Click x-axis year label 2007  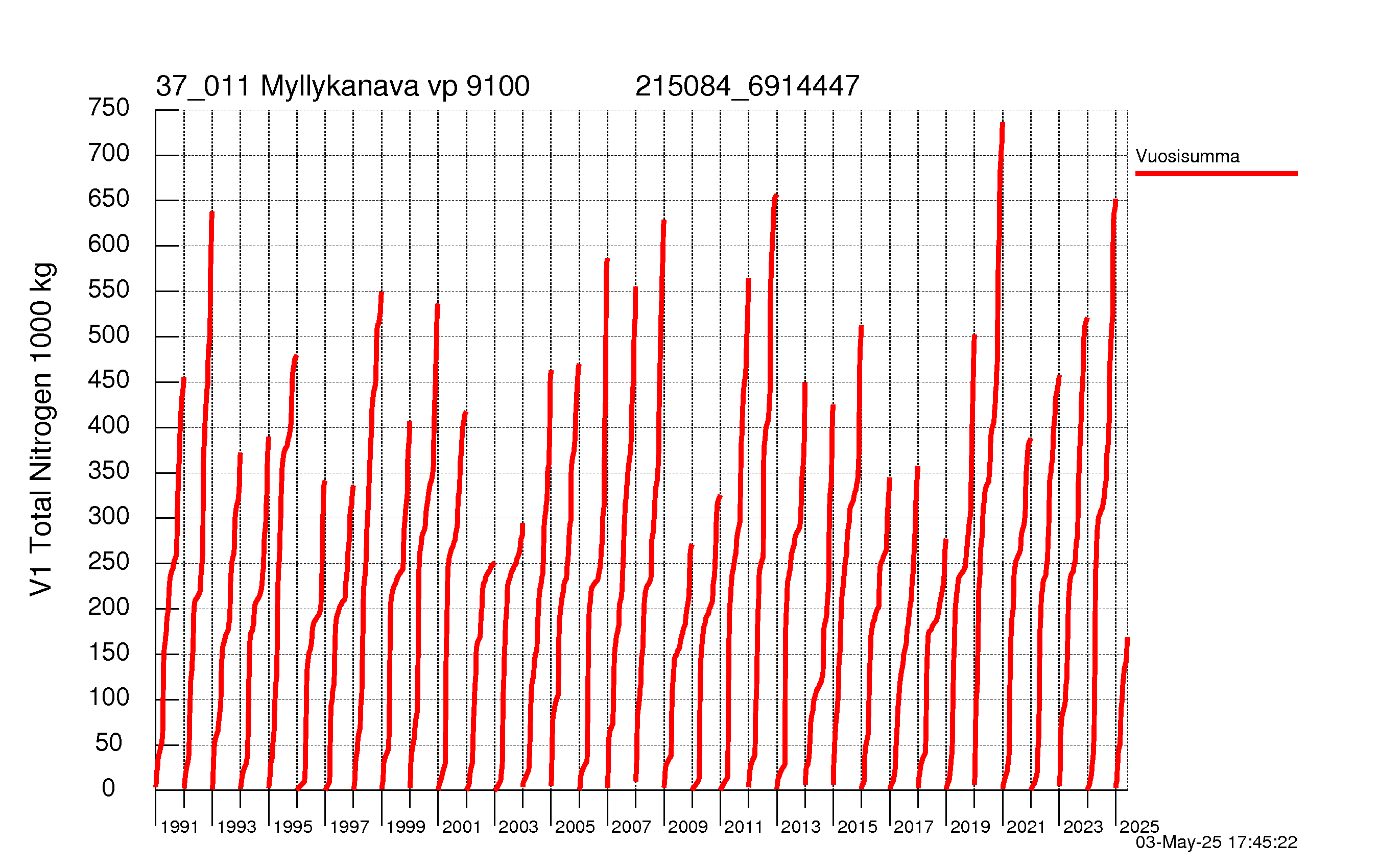631,827
